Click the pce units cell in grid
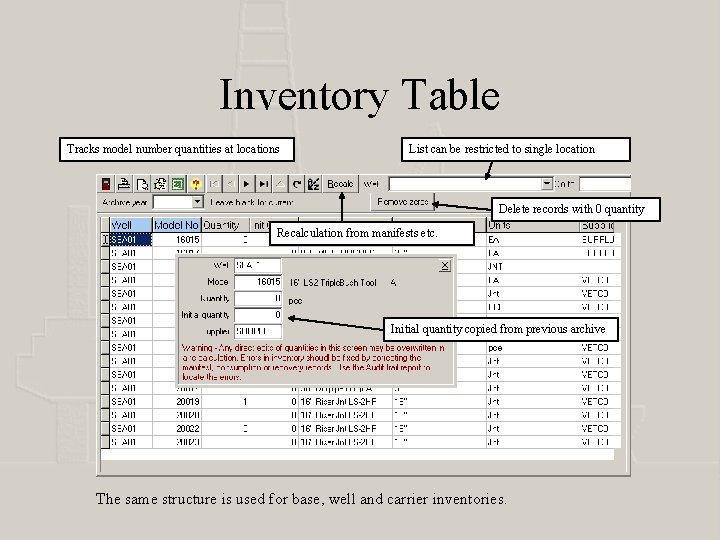This screenshot has height=540, width=720. [533, 348]
